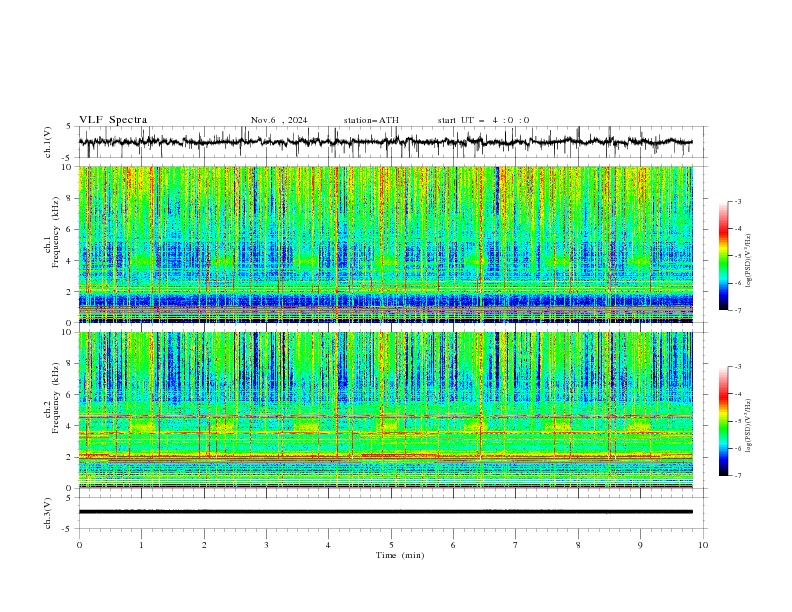Click the ch.3 flat voltage trace
Screen dimensions: 792x612
point(385,512)
